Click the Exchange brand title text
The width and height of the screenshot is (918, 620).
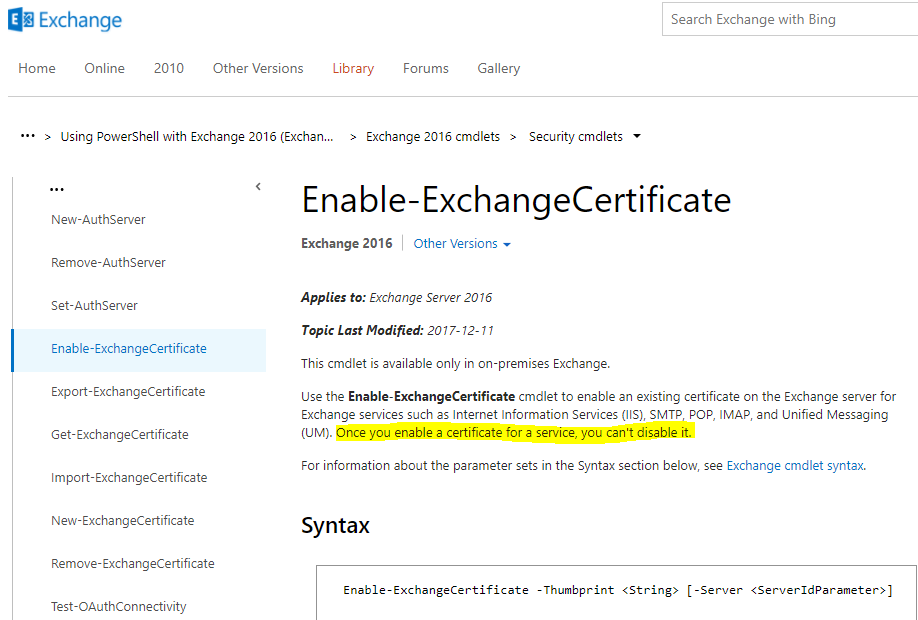[x=80, y=20]
